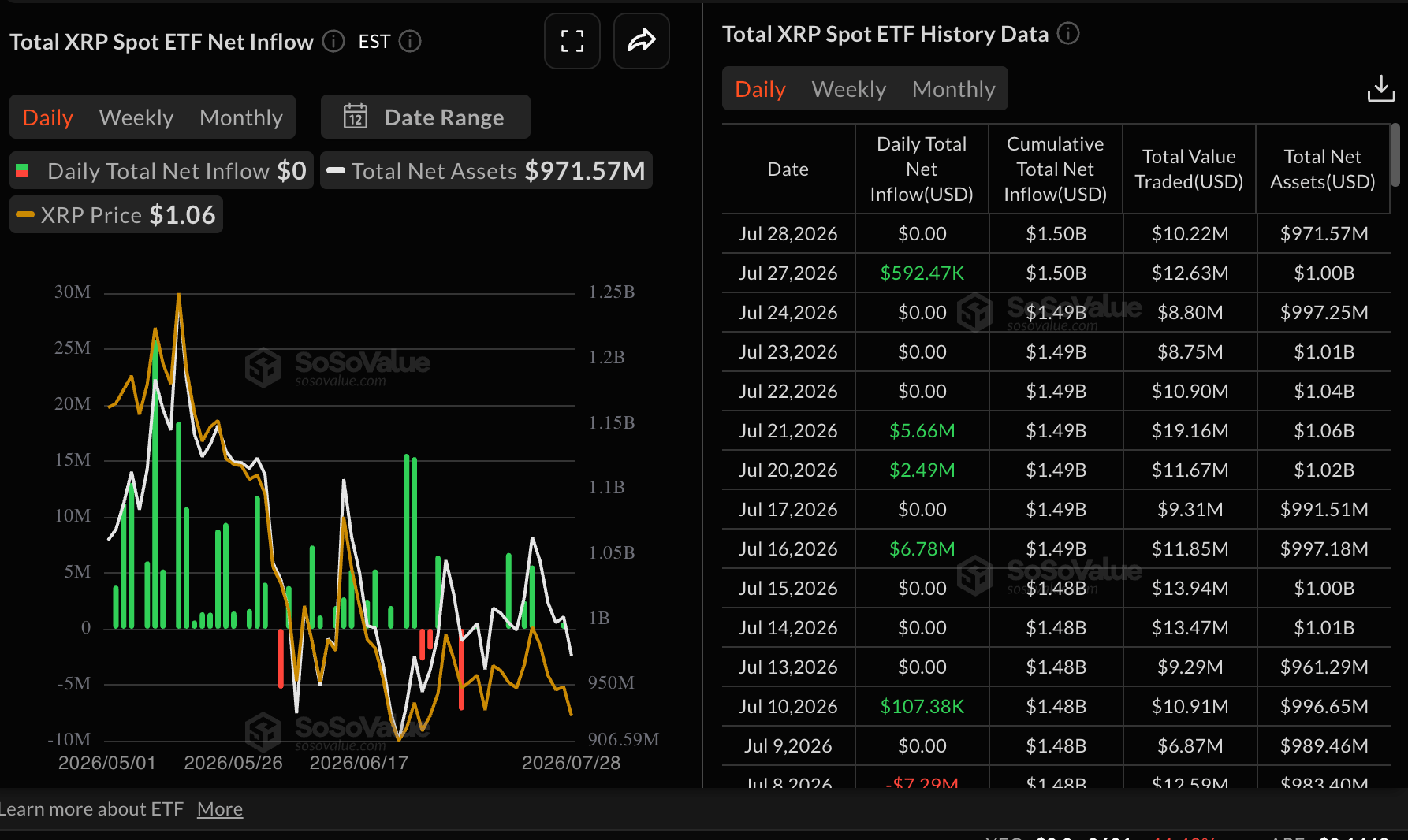Select the Jul 17,2026 date cell
The width and height of the screenshot is (1408, 840).
click(x=788, y=509)
